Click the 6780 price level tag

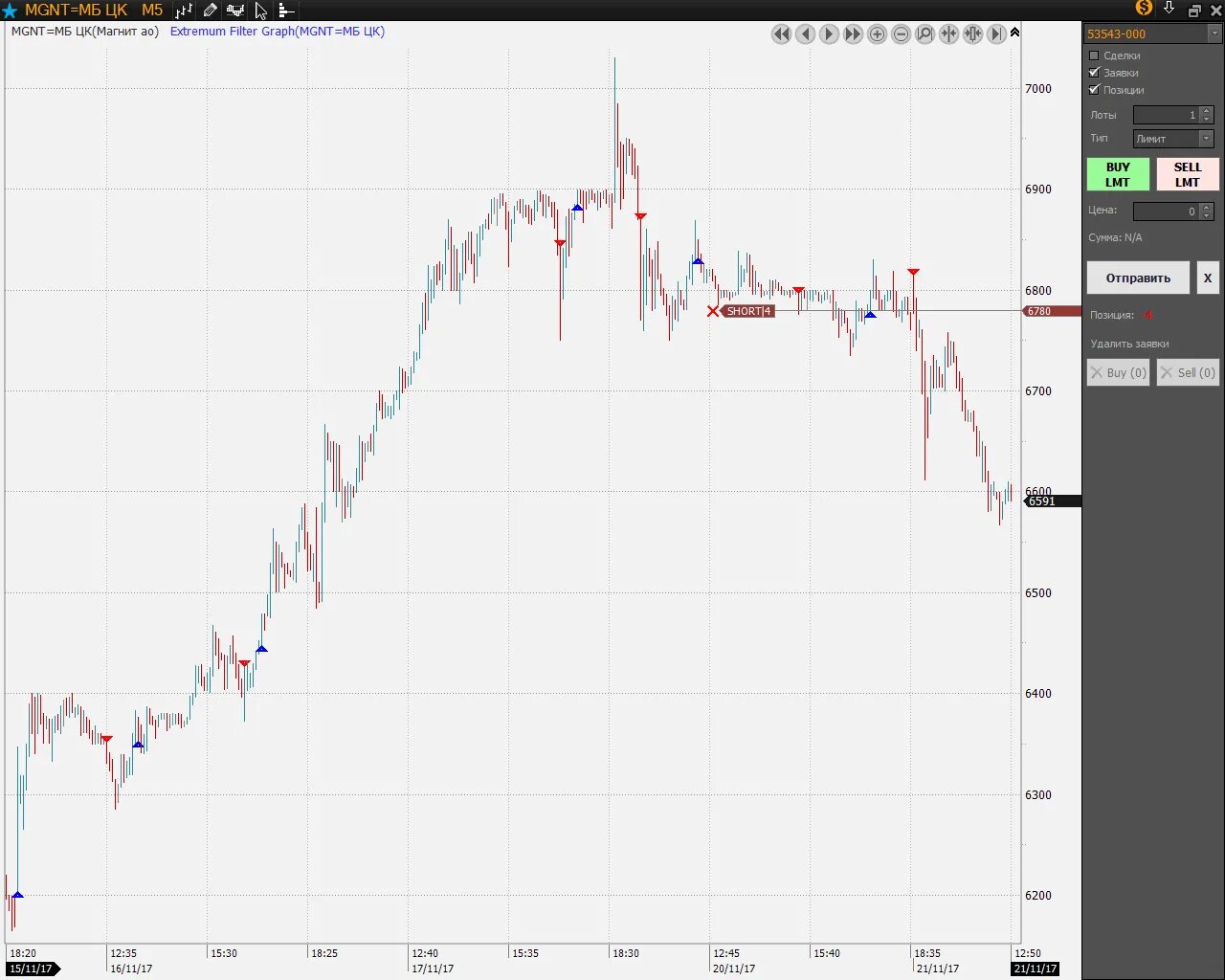(x=1051, y=311)
